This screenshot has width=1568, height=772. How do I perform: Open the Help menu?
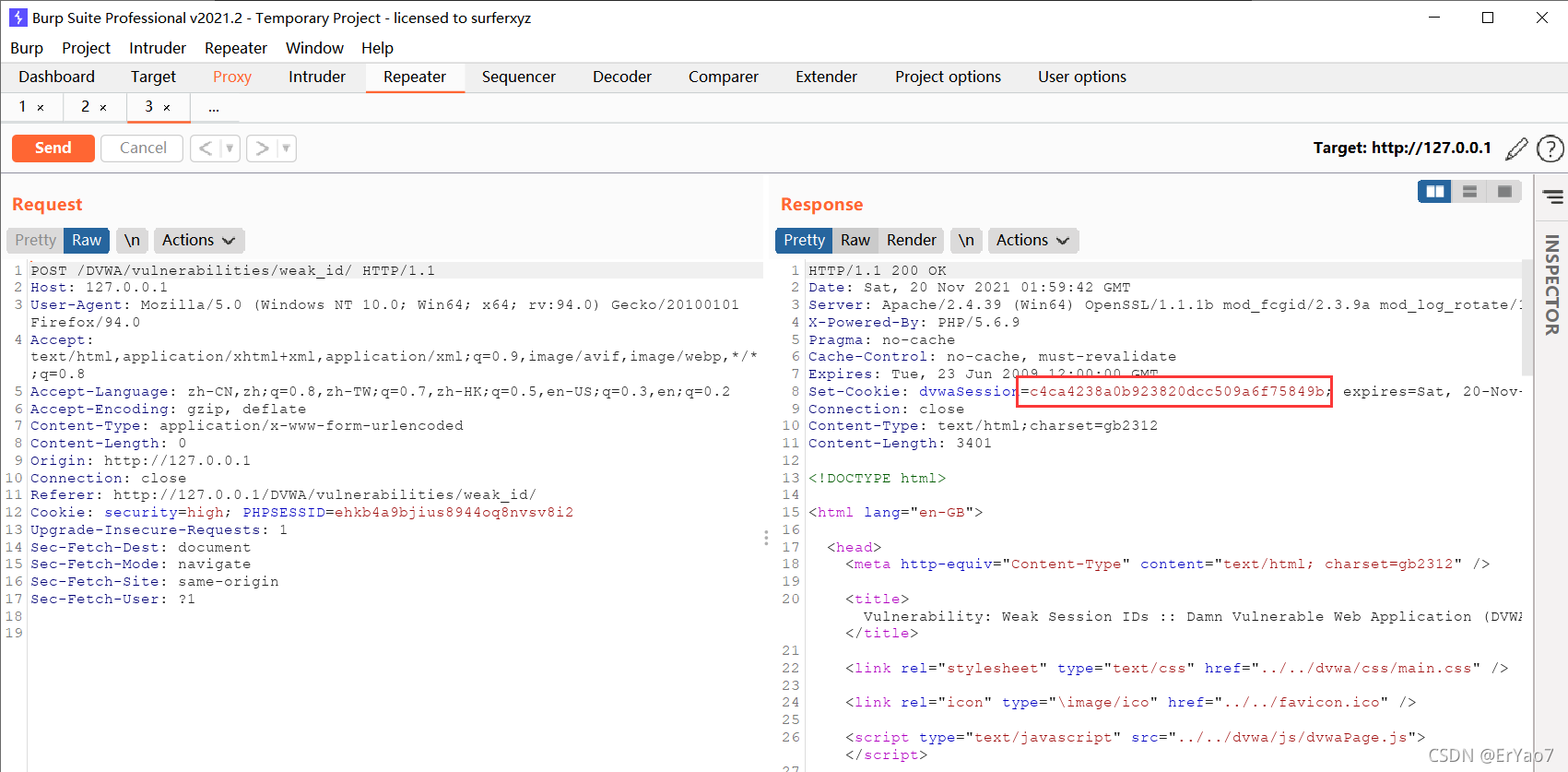(x=377, y=48)
